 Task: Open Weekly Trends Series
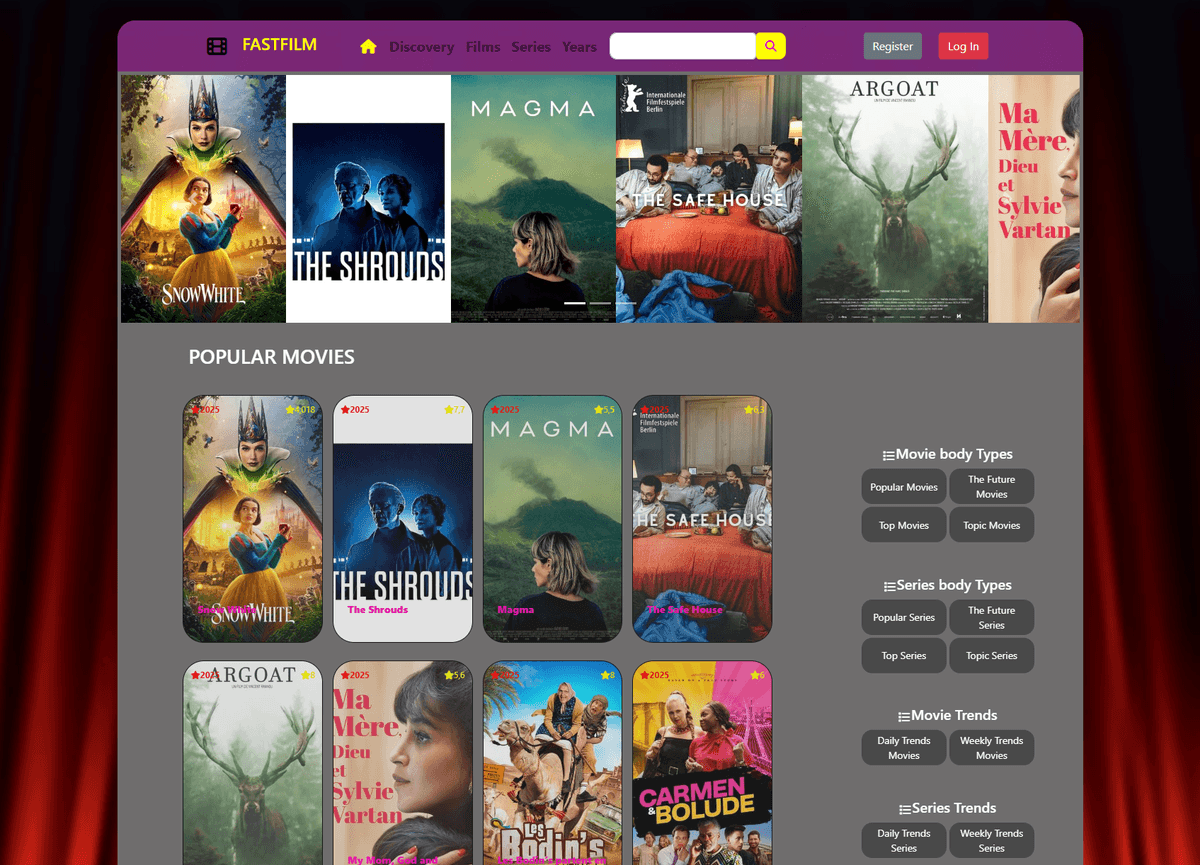pyautogui.click(x=991, y=841)
